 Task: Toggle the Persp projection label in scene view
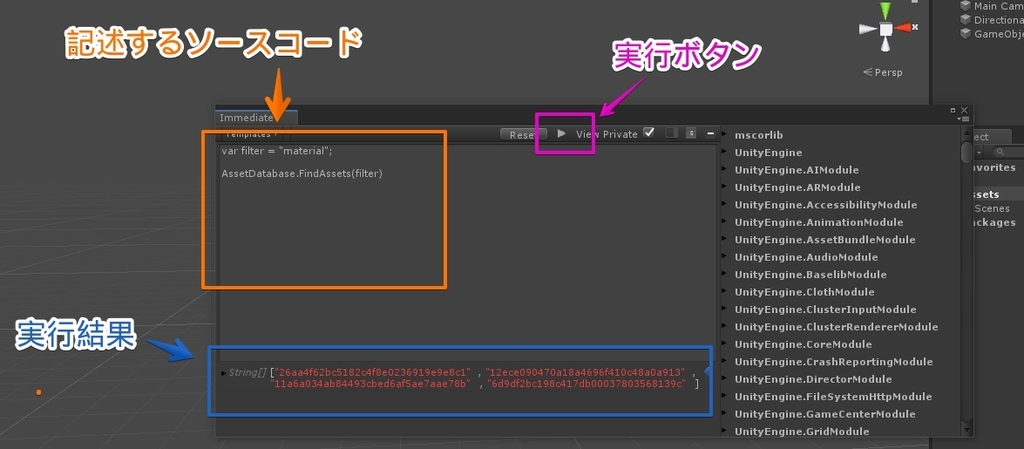point(882,72)
